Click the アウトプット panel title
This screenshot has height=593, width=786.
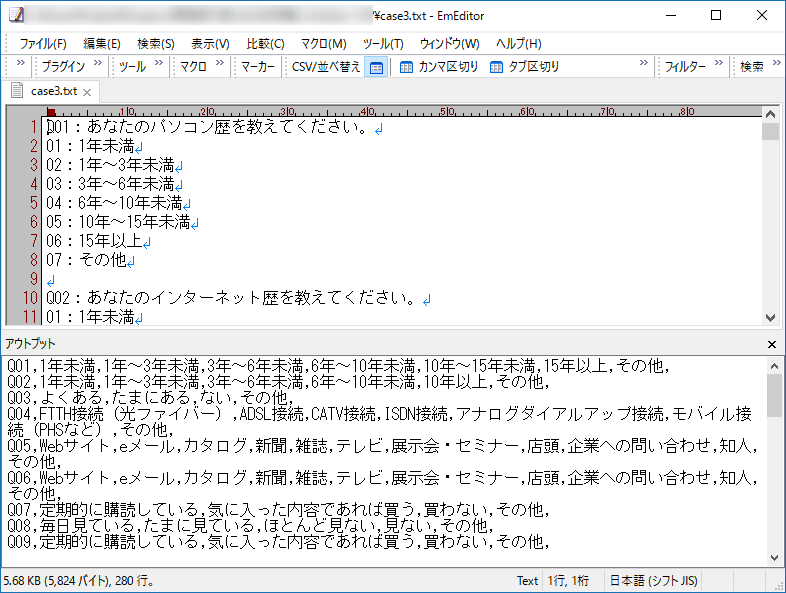pos(30,344)
